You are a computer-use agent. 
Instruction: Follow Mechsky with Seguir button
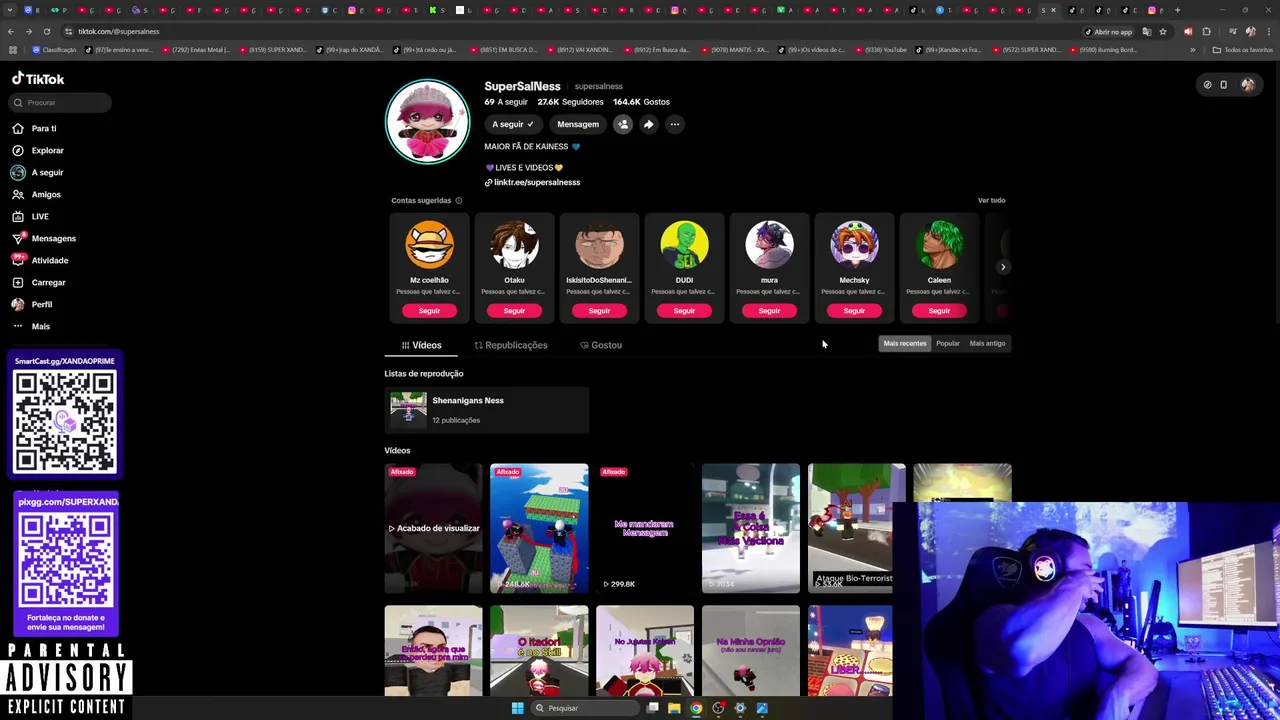[854, 310]
